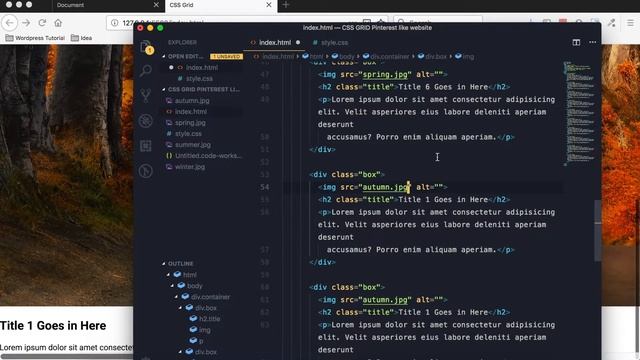The image size is (640, 360).
Task: Close the CSS Grid browser tab
Action: click(x=269, y=5)
